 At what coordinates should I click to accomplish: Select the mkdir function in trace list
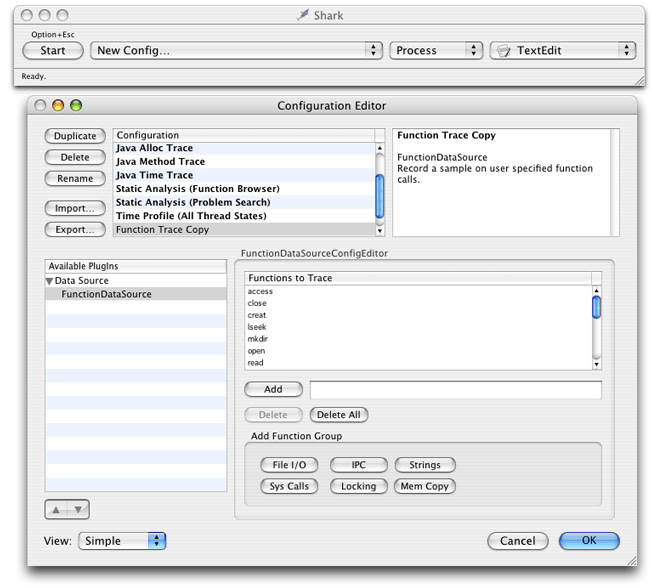[x=257, y=339]
